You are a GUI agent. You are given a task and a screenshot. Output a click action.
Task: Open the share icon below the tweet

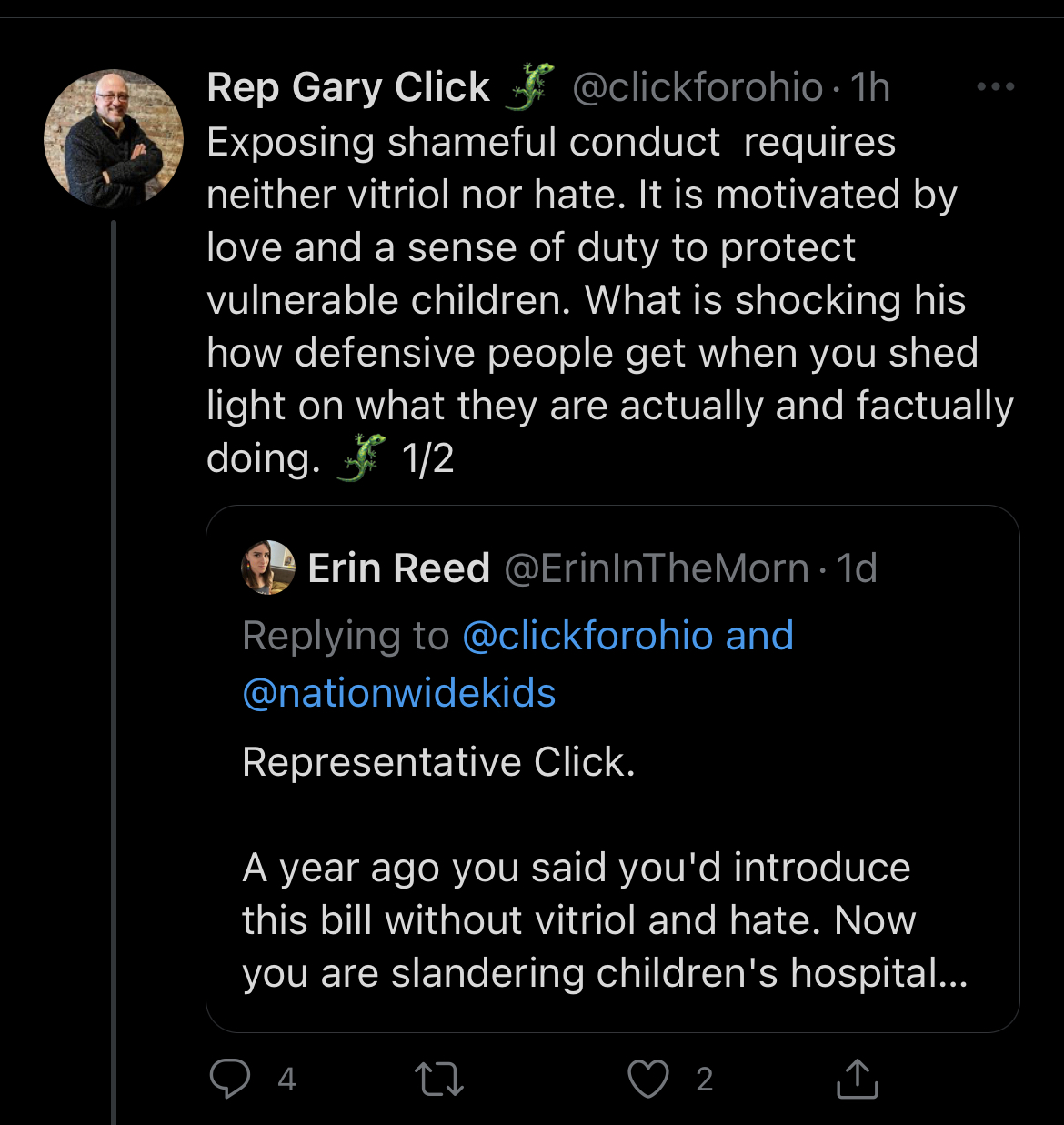tap(857, 1080)
